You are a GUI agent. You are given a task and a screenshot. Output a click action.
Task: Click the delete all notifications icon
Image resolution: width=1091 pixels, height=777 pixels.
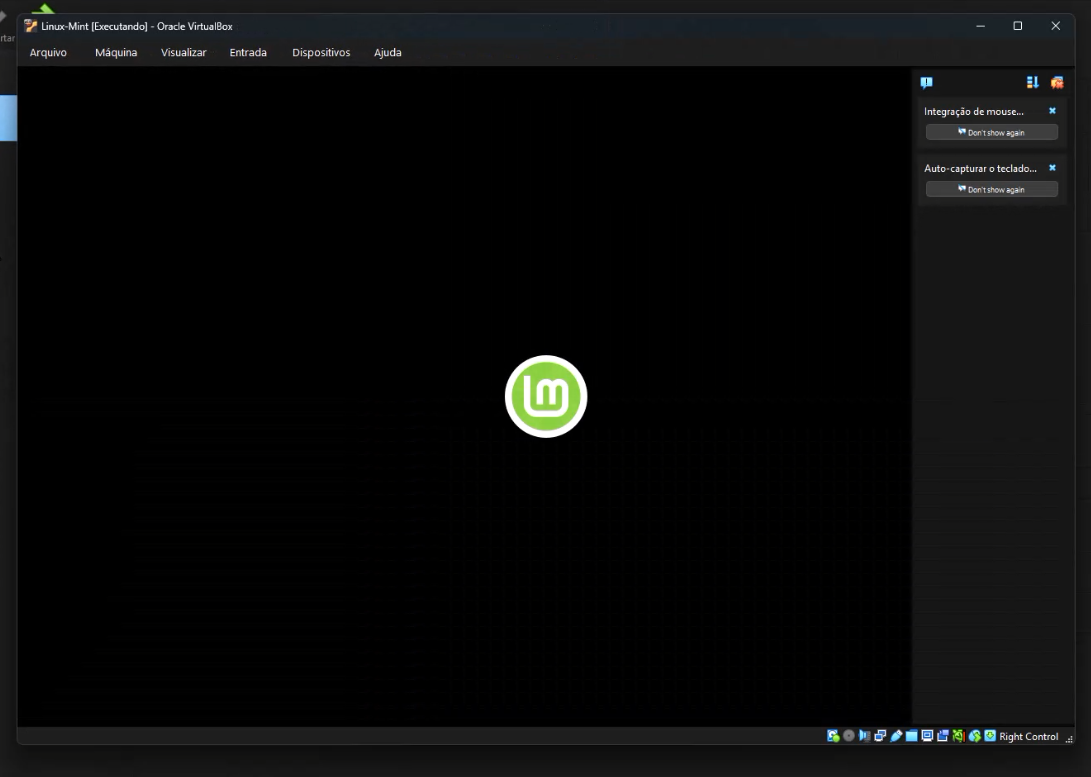tap(1057, 82)
